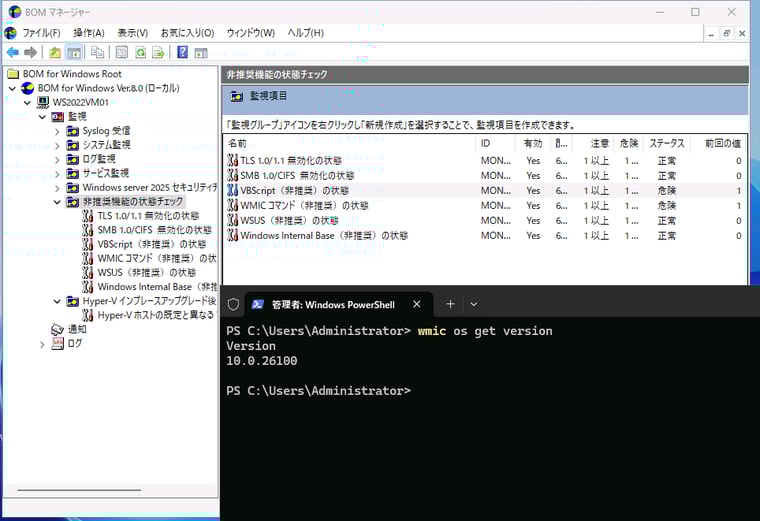Sort list by 名前 column header
Image resolution: width=760 pixels, height=521 pixels.
point(349,143)
